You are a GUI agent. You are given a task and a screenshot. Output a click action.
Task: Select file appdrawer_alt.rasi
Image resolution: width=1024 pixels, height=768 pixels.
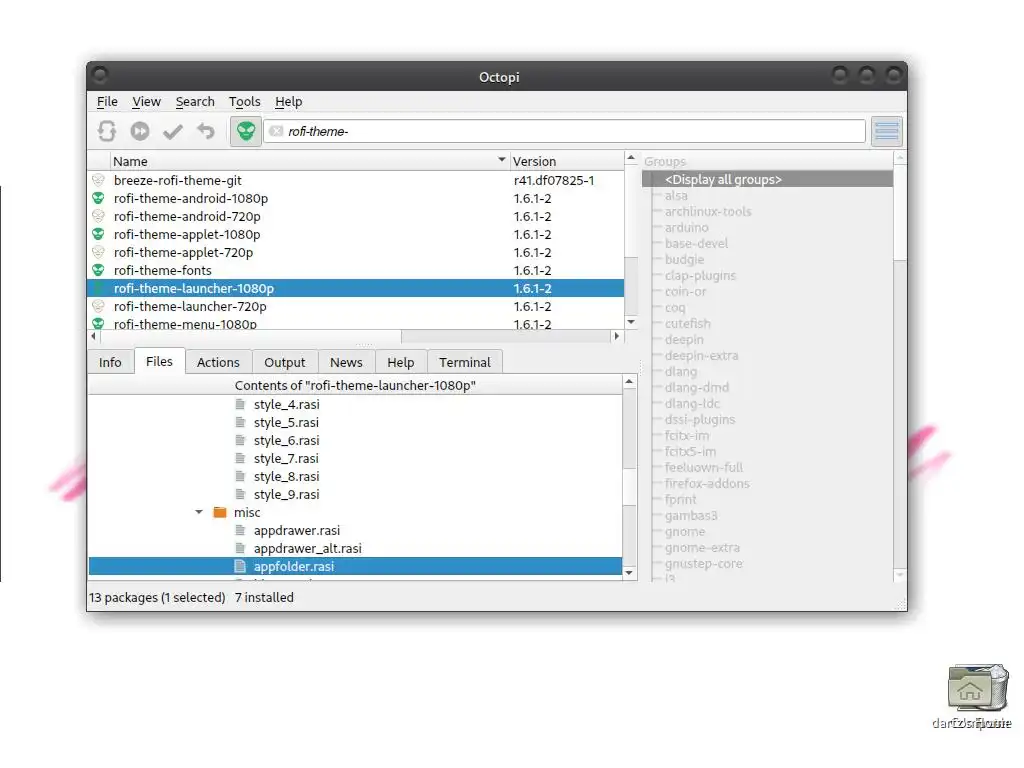coord(308,549)
